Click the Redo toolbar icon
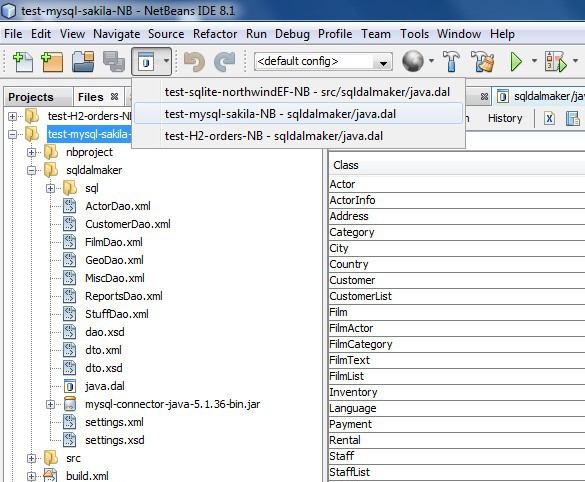The width and height of the screenshot is (585, 482). point(225,62)
